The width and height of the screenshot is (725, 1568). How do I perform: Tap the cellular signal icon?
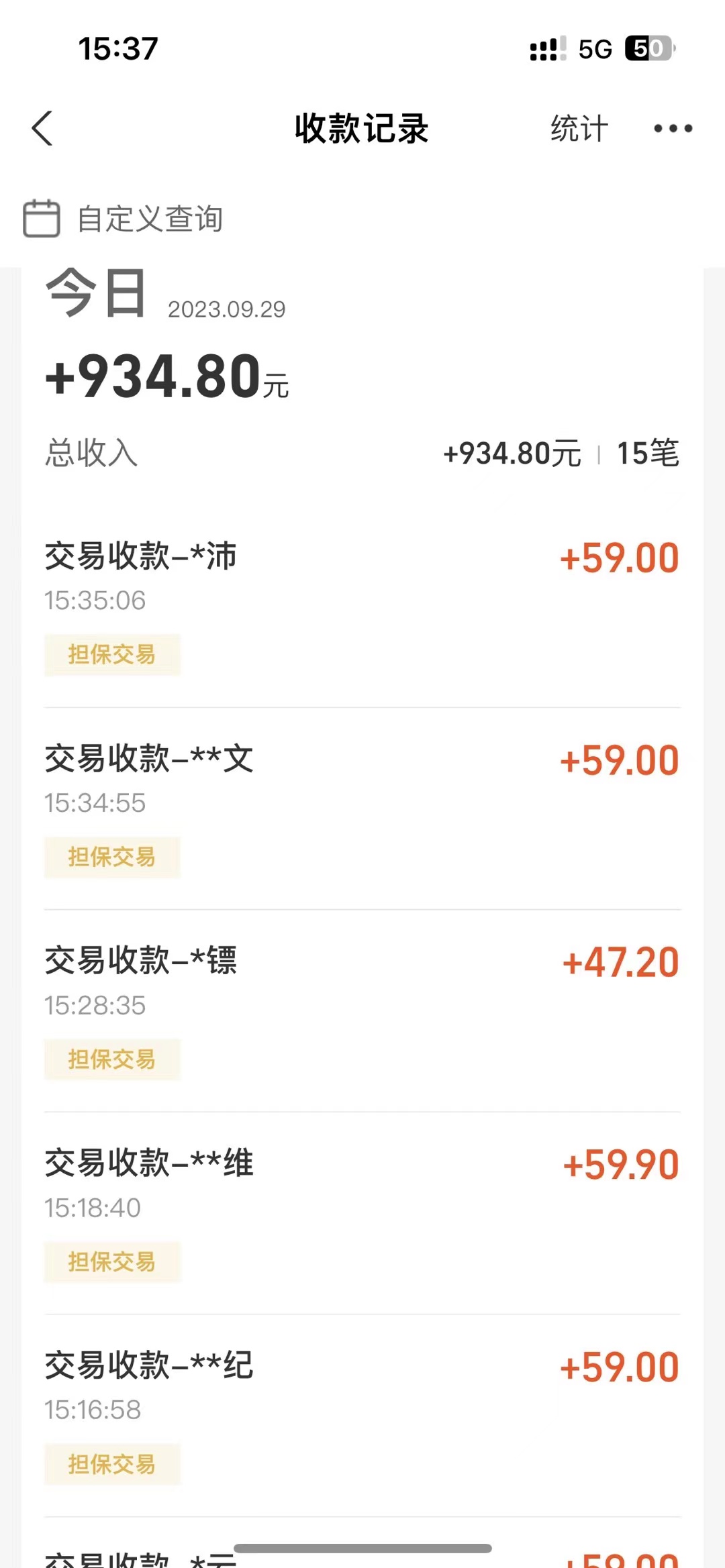[x=548, y=48]
